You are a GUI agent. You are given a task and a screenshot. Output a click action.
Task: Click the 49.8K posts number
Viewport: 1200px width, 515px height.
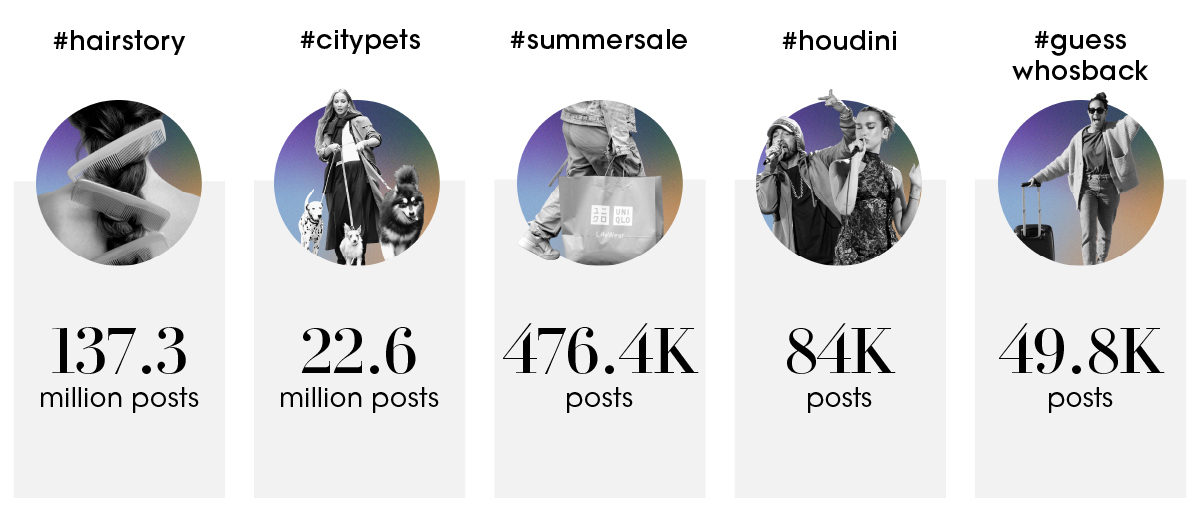[1080, 352]
